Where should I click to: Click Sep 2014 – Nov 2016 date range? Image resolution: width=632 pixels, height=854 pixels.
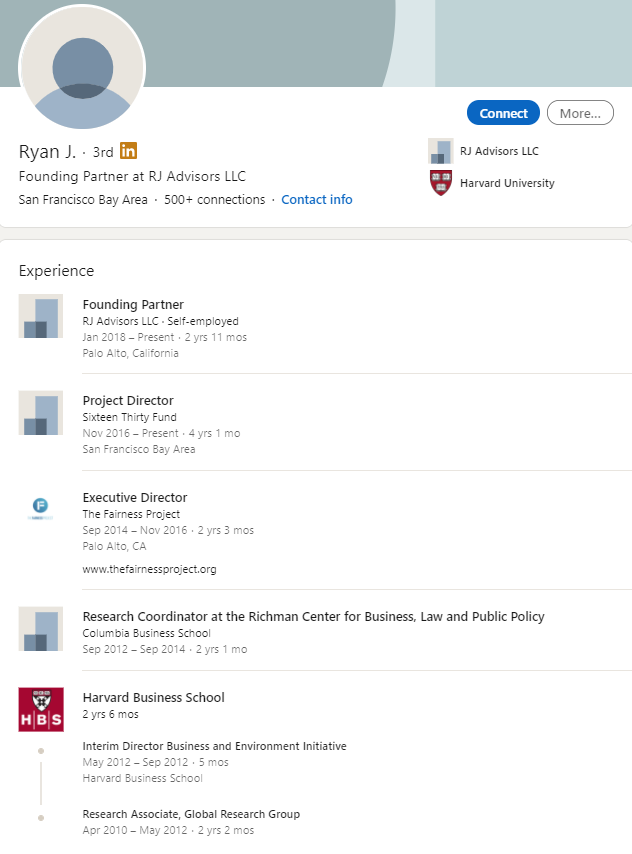click(135, 530)
